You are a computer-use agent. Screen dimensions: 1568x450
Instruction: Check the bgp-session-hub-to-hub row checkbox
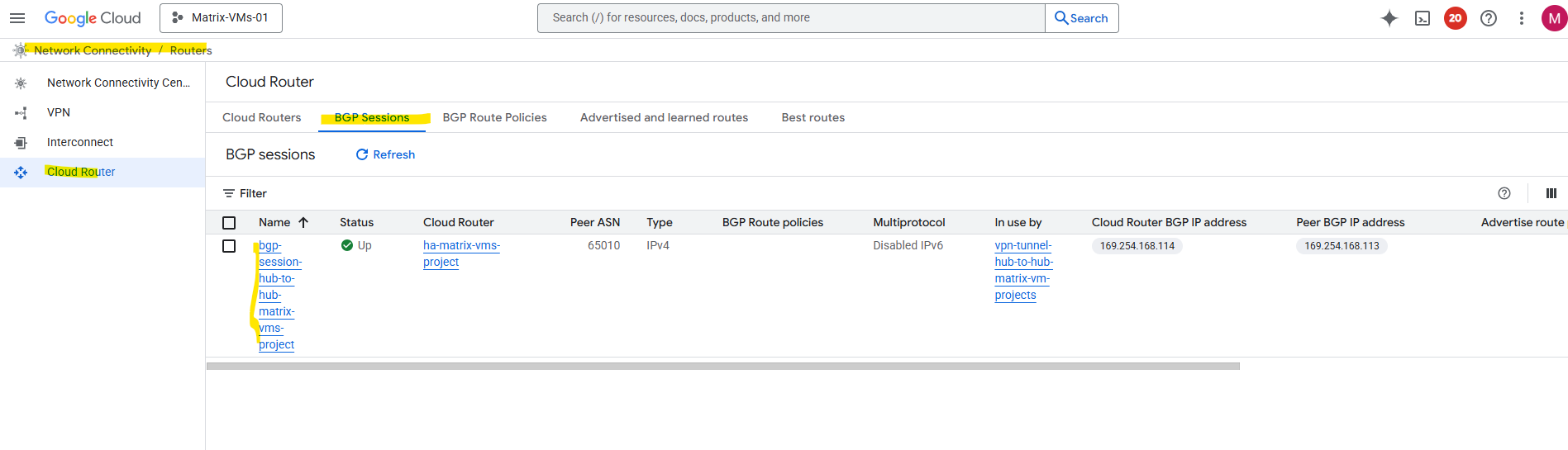[x=229, y=246]
